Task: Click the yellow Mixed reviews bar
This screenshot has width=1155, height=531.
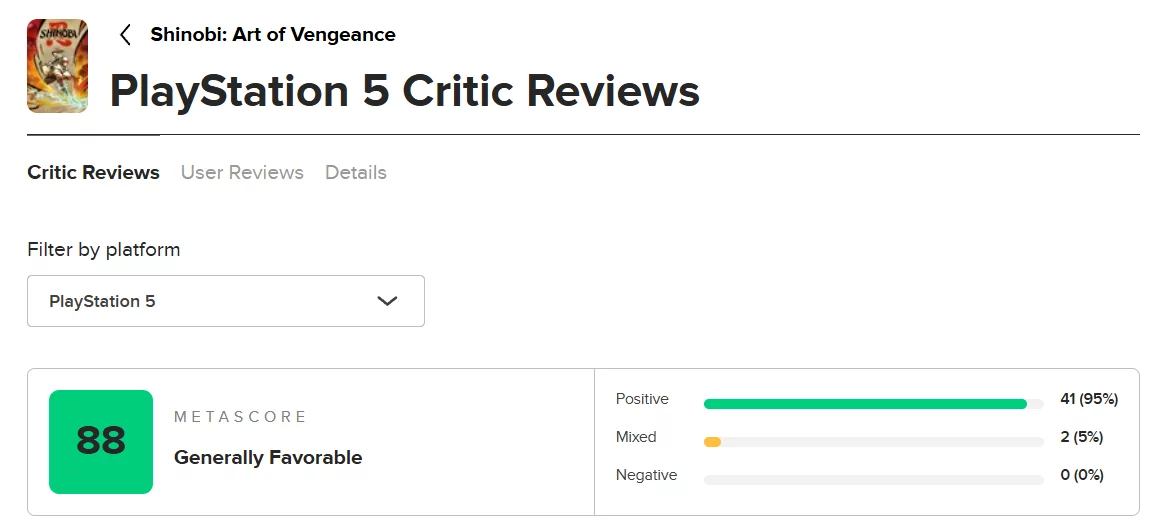Action: (712, 442)
